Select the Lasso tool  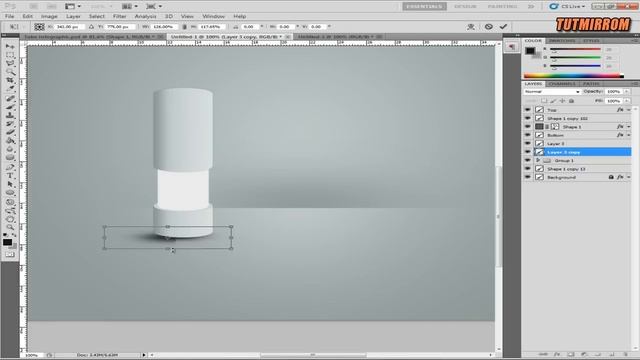coord(10,64)
